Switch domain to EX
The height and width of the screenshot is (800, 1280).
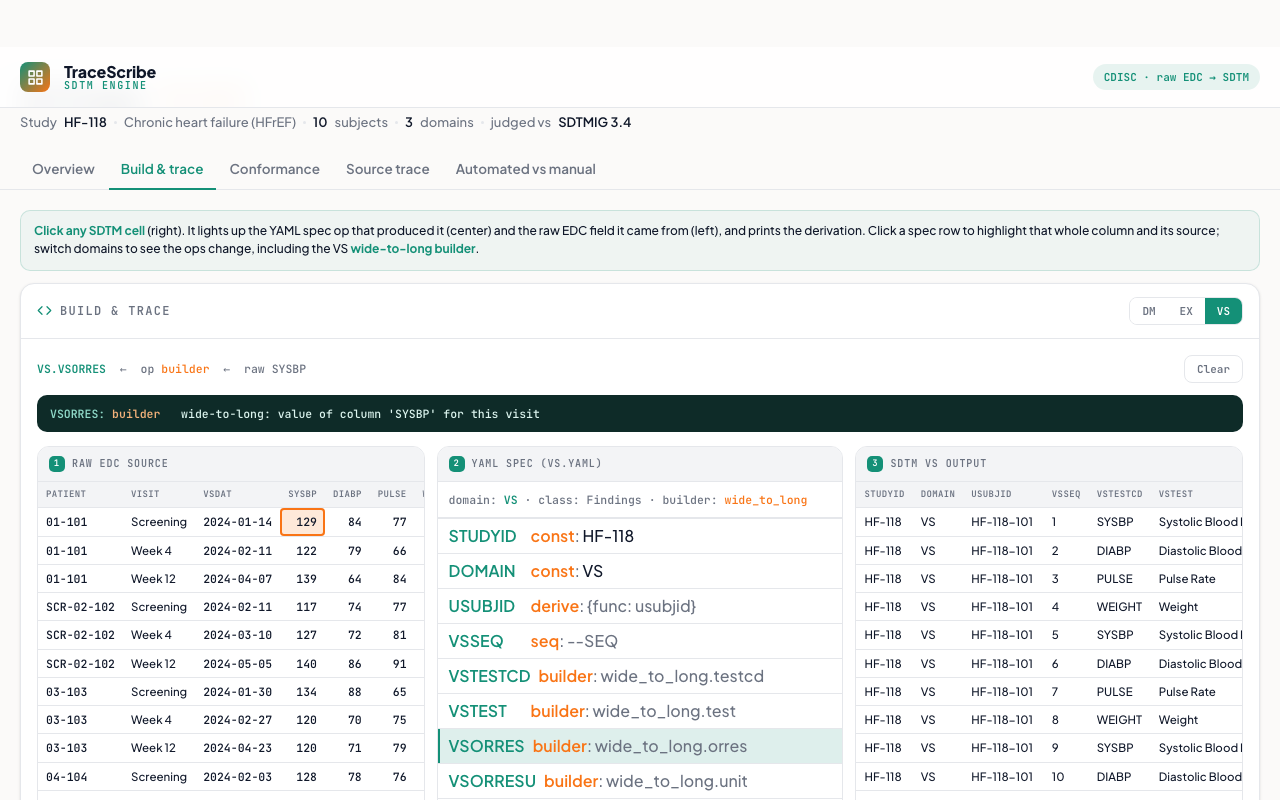(1186, 311)
